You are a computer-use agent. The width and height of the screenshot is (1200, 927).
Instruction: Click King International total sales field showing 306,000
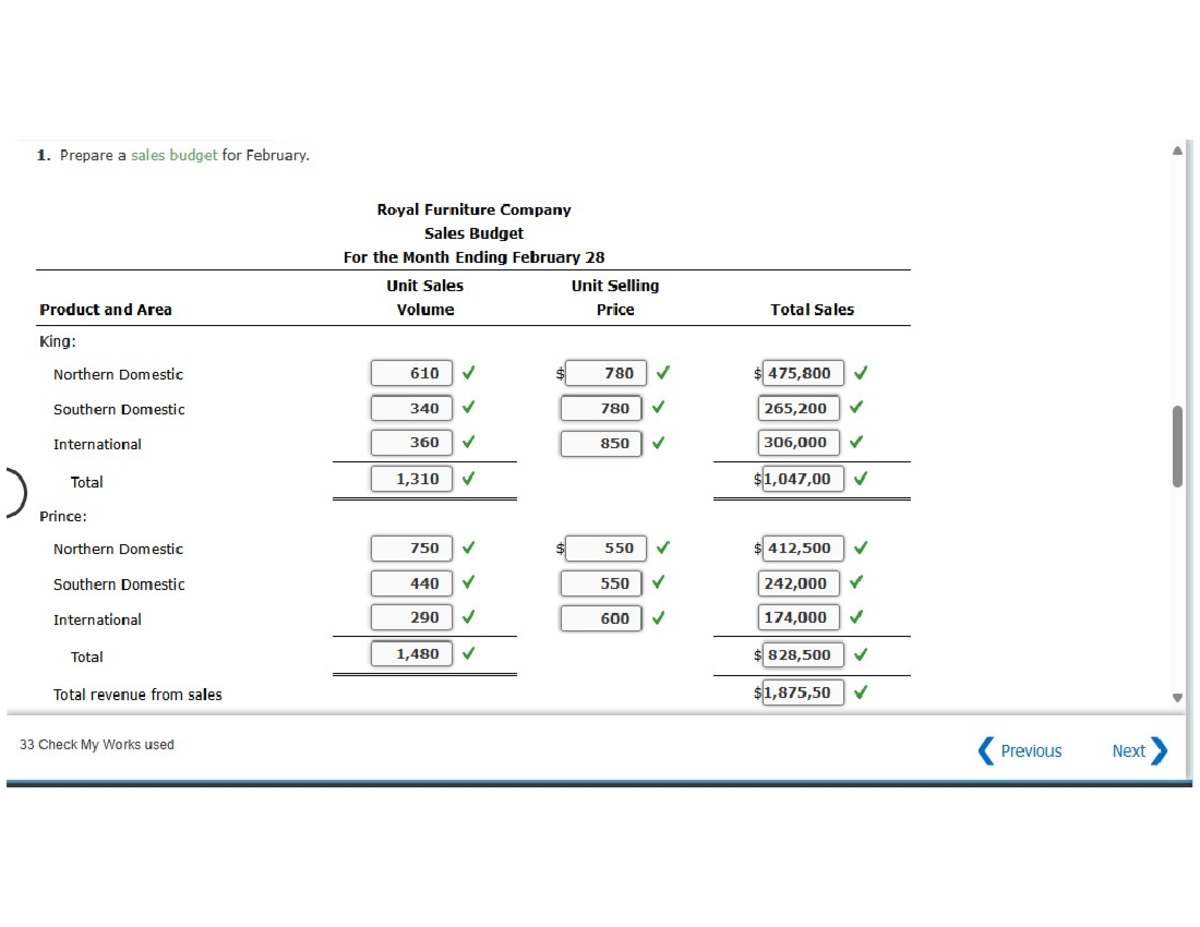(x=798, y=442)
